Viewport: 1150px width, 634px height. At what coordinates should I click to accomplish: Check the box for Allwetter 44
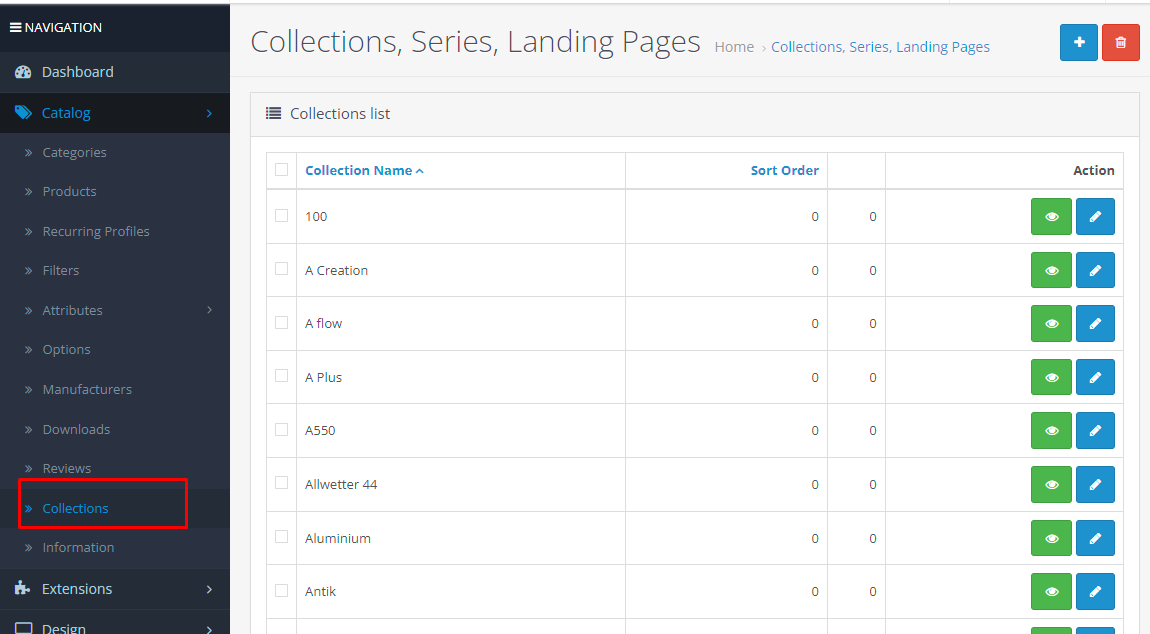(x=282, y=483)
